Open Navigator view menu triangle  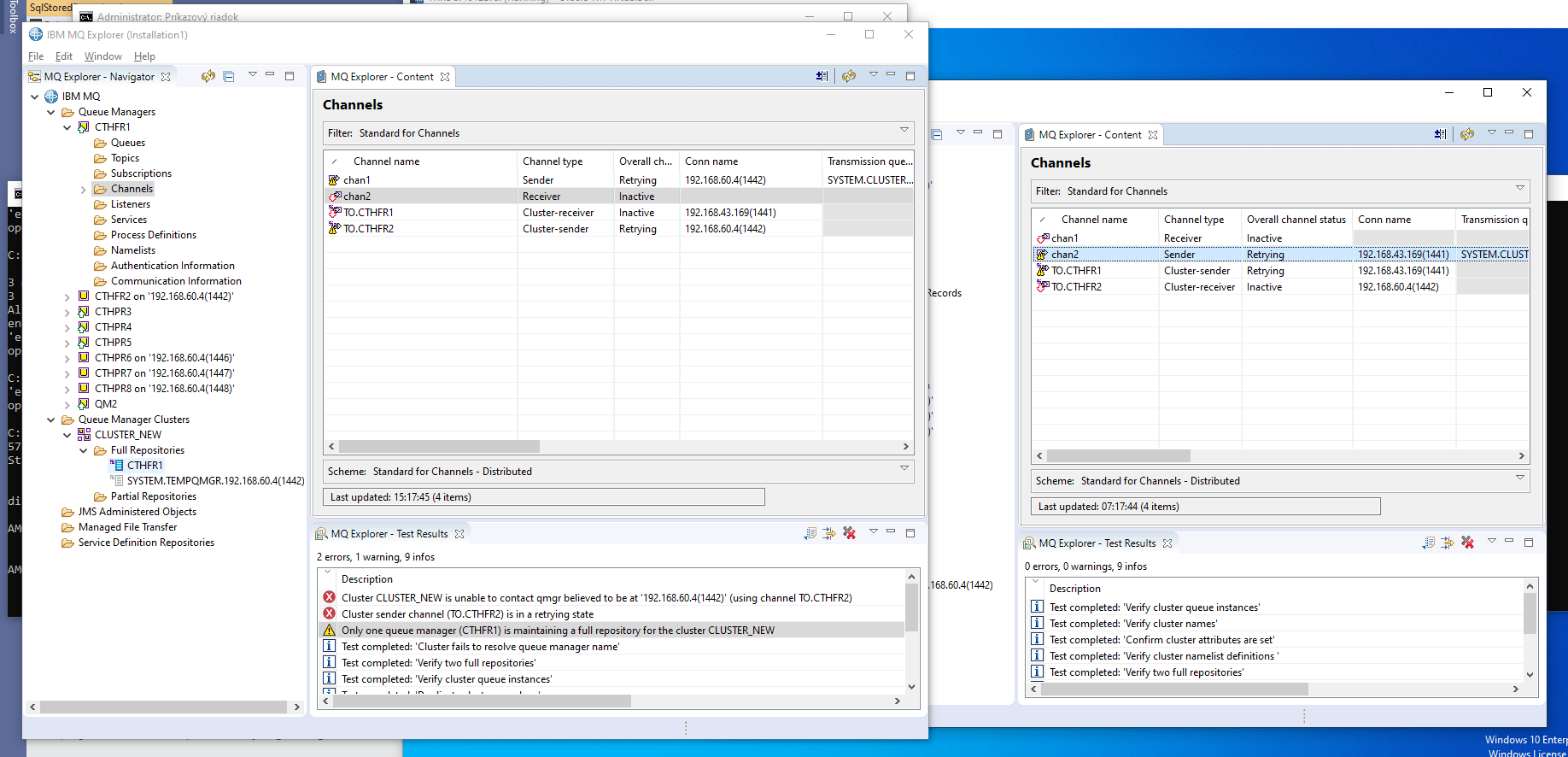pos(253,75)
